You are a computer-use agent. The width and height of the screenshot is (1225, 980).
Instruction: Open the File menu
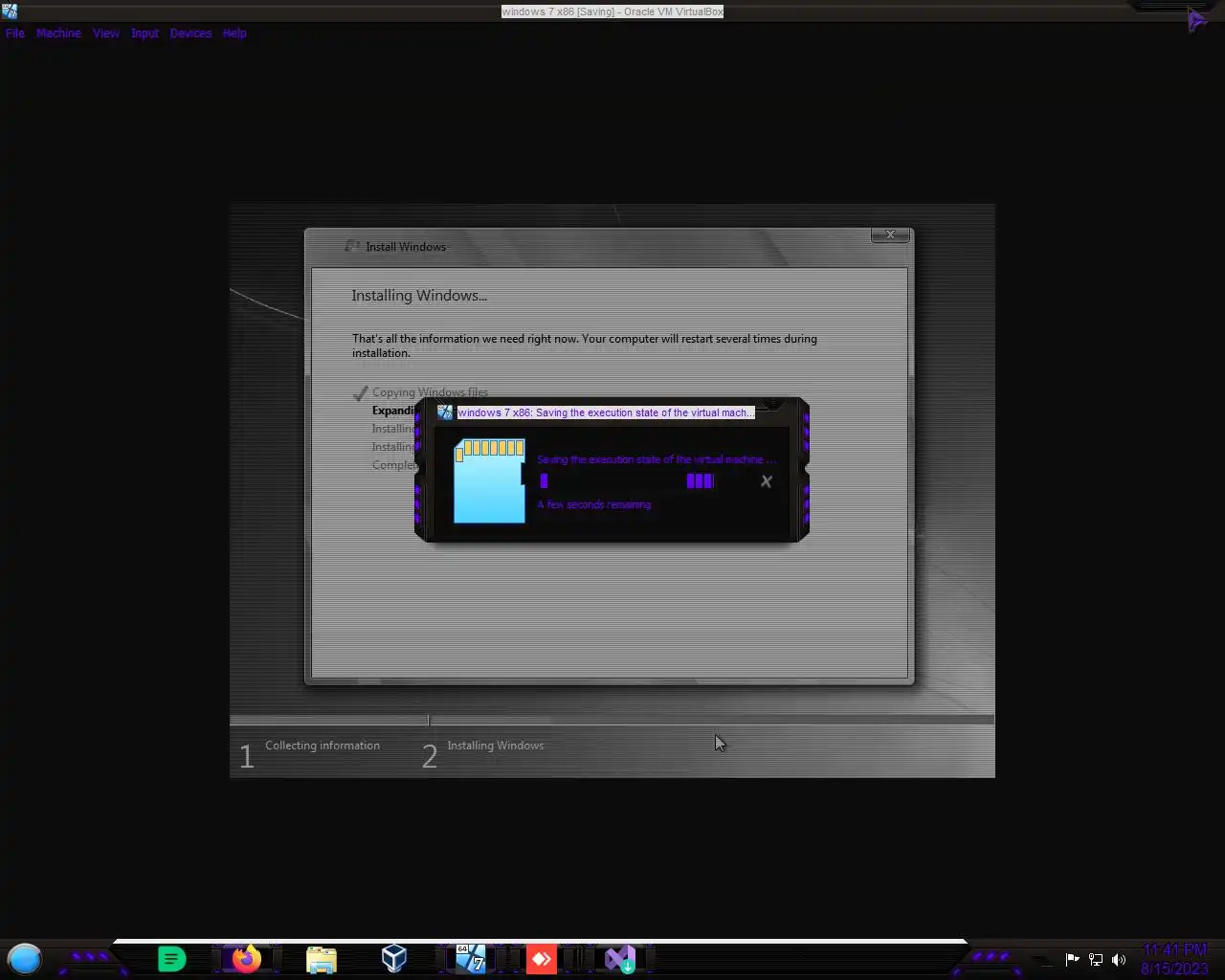(x=15, y=33)
